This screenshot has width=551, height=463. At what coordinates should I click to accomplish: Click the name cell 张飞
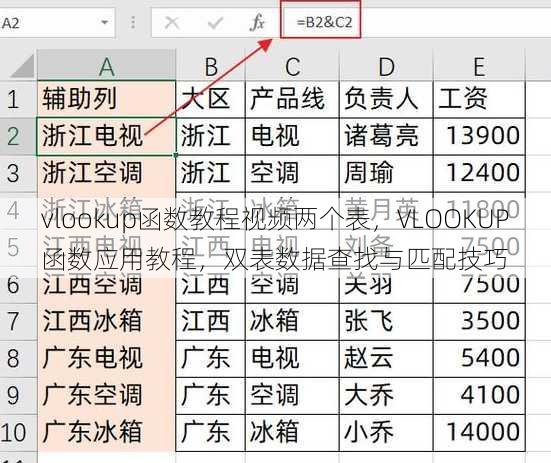(386, 321)
